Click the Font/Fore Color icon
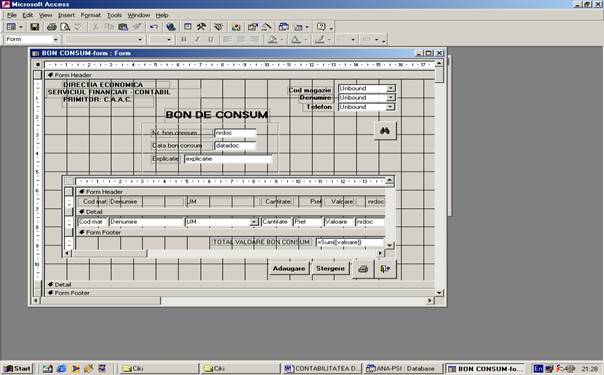 (295, 39)
